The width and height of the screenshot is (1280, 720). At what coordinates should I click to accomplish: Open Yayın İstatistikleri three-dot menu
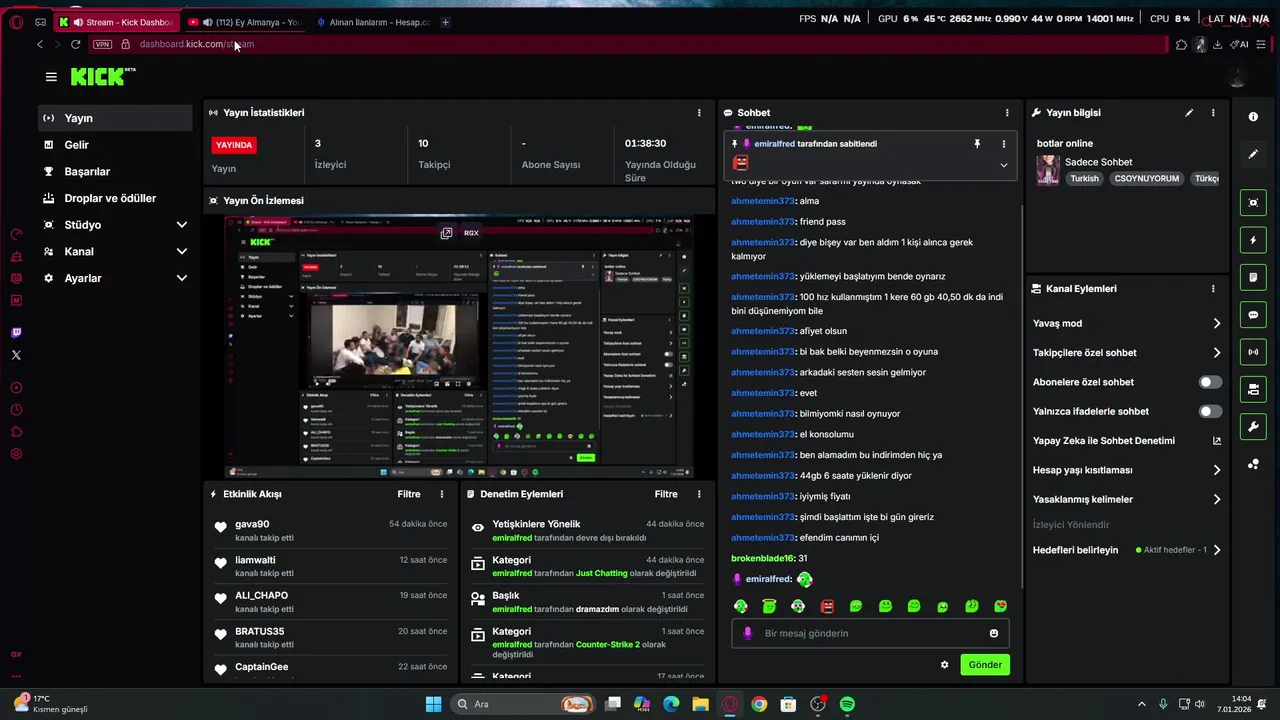tap(699, 113)
